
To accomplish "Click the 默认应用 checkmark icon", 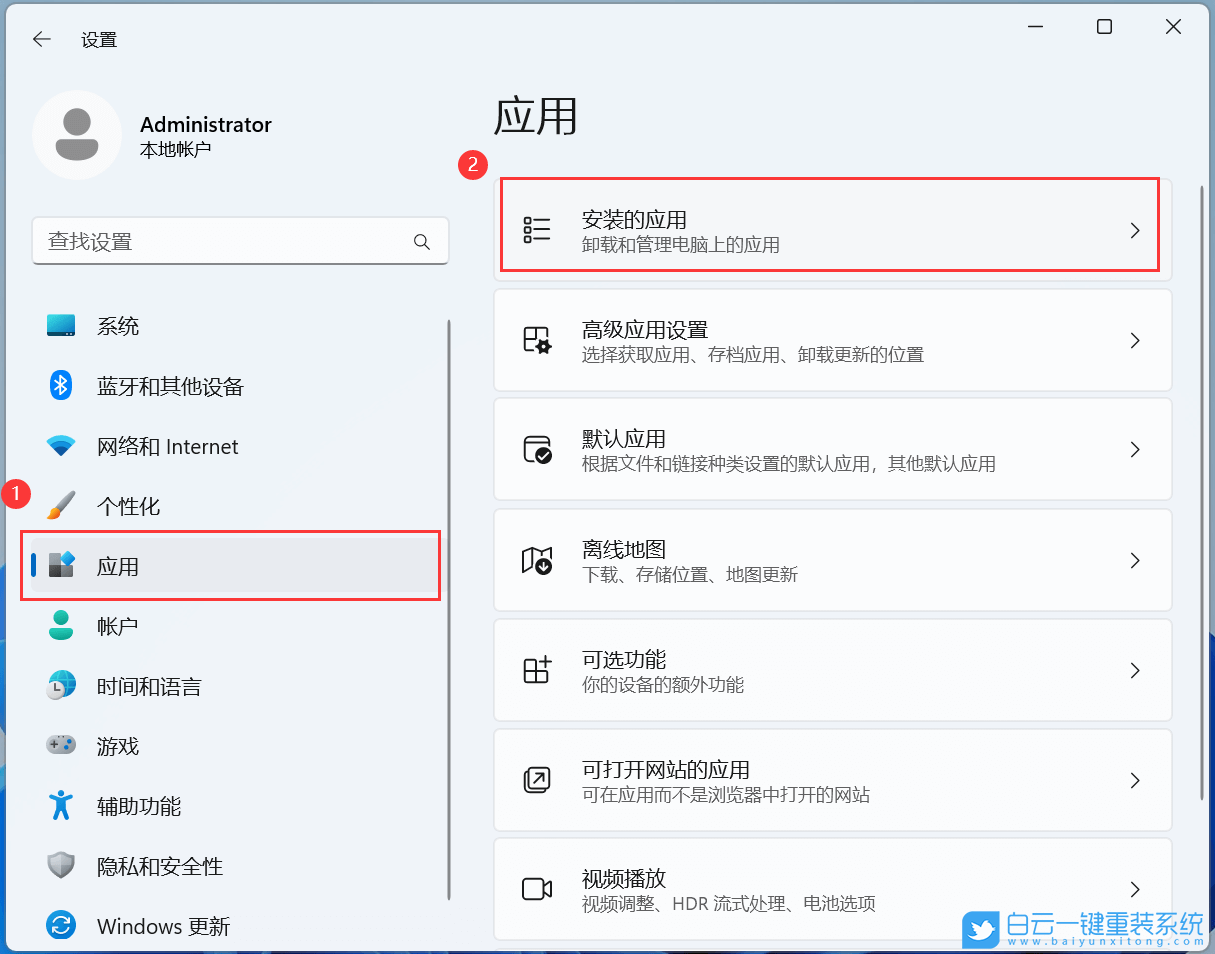I will [537, 449].
